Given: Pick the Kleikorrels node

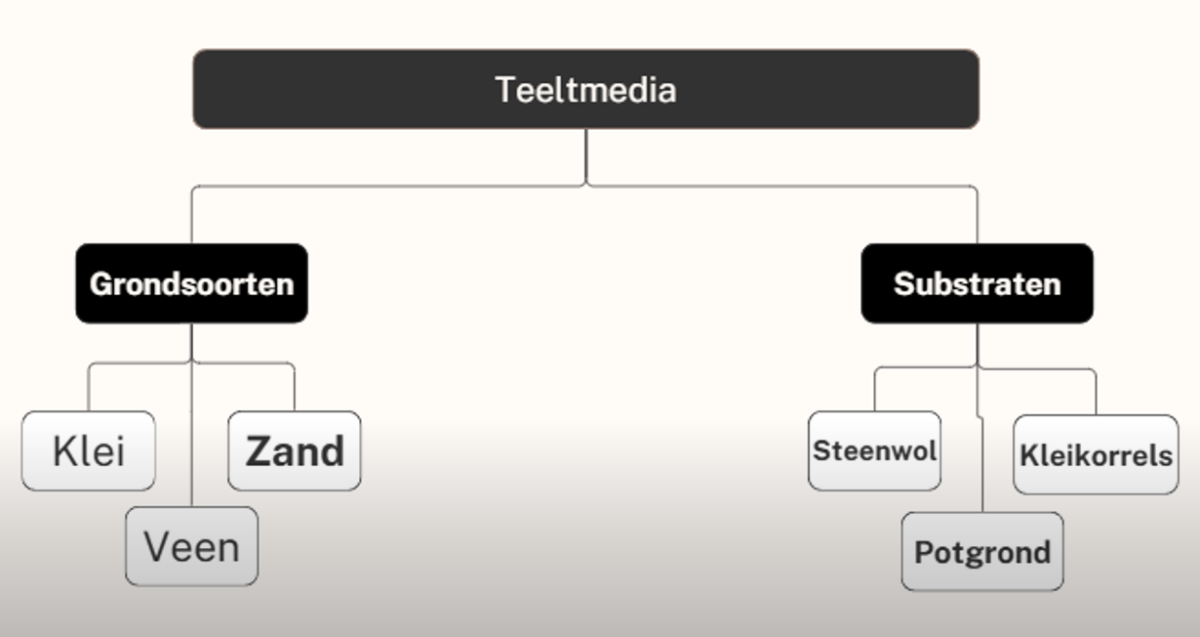Looking at the screenshot, I should 1096,455.
